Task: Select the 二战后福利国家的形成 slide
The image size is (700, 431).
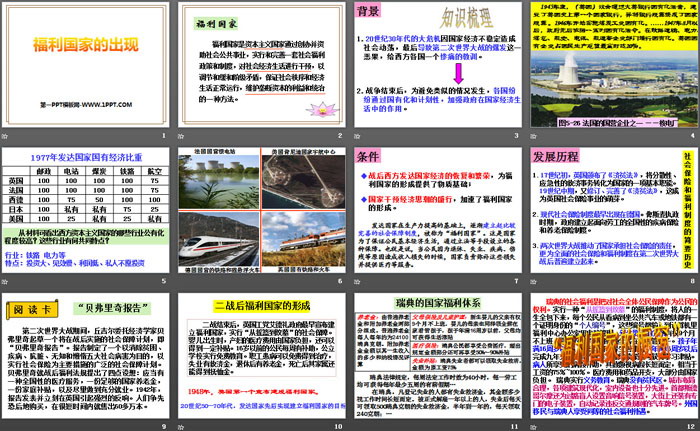Action: pyautogui.click(x=260, y=354)
